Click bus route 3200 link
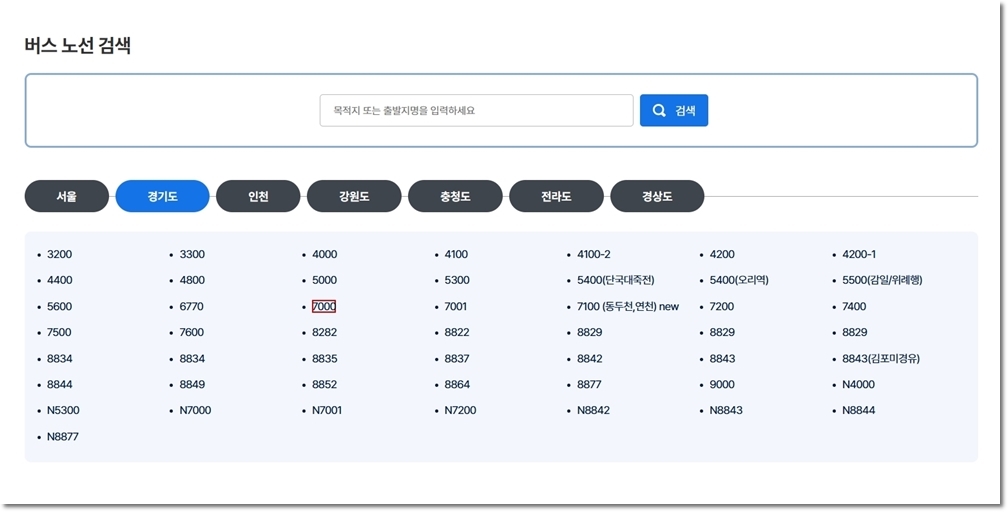Image resolution: width=1008 pixels, height=512 pixels. pyautogui.click(x=60, y=255)
